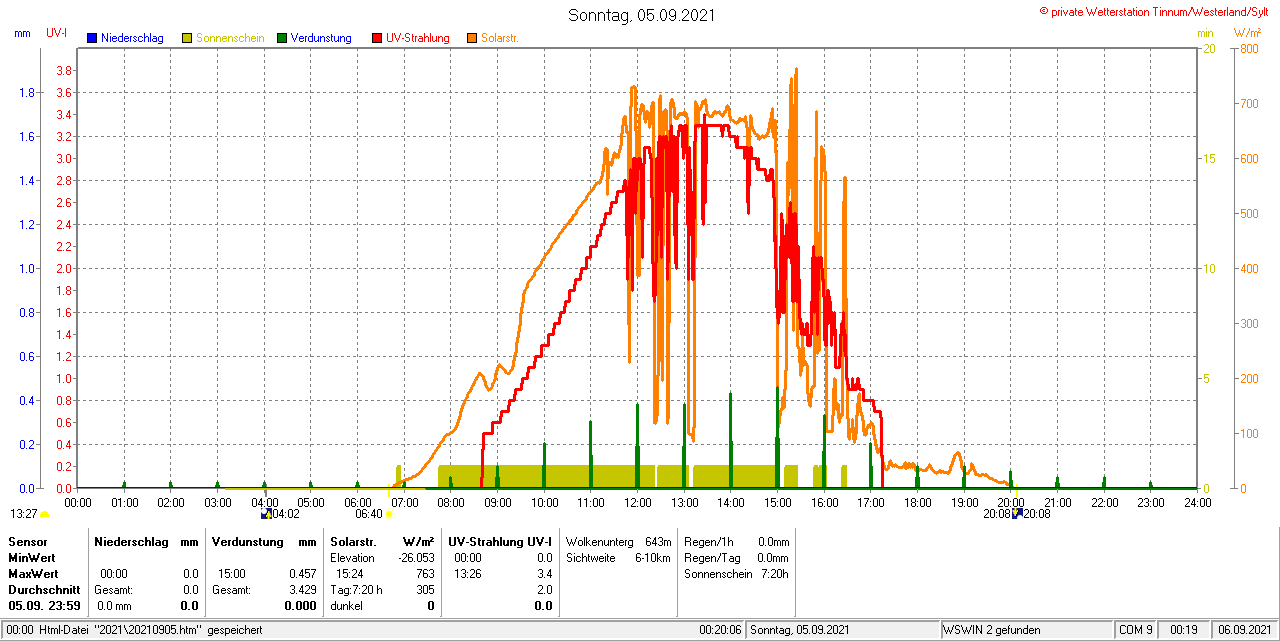
Task: Click the red UV-Strahlung legend swatch
Action: pyautogui.click(x=377, y=38)
